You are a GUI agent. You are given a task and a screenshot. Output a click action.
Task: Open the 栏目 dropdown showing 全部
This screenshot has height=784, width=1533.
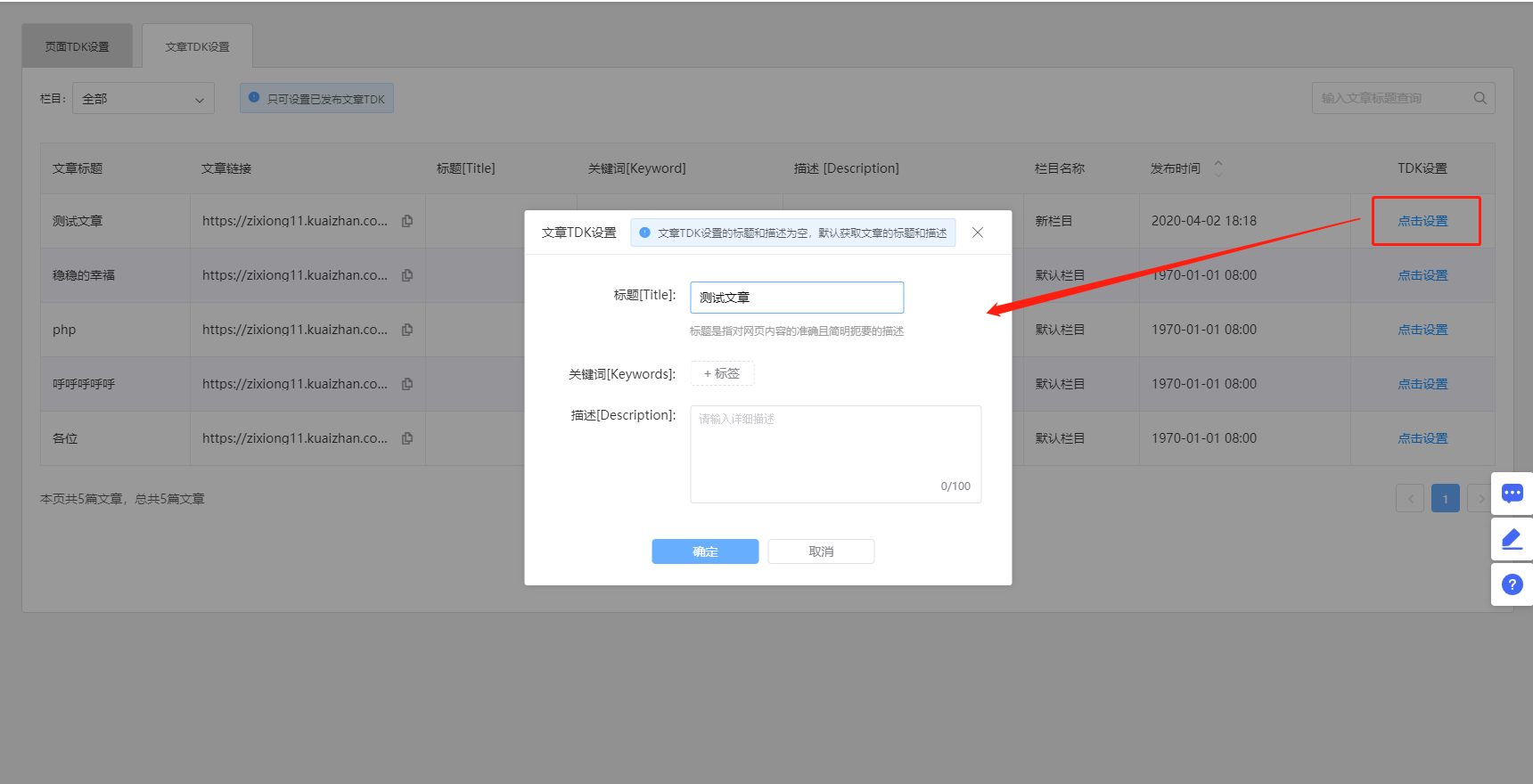click(x=143, y=99)
